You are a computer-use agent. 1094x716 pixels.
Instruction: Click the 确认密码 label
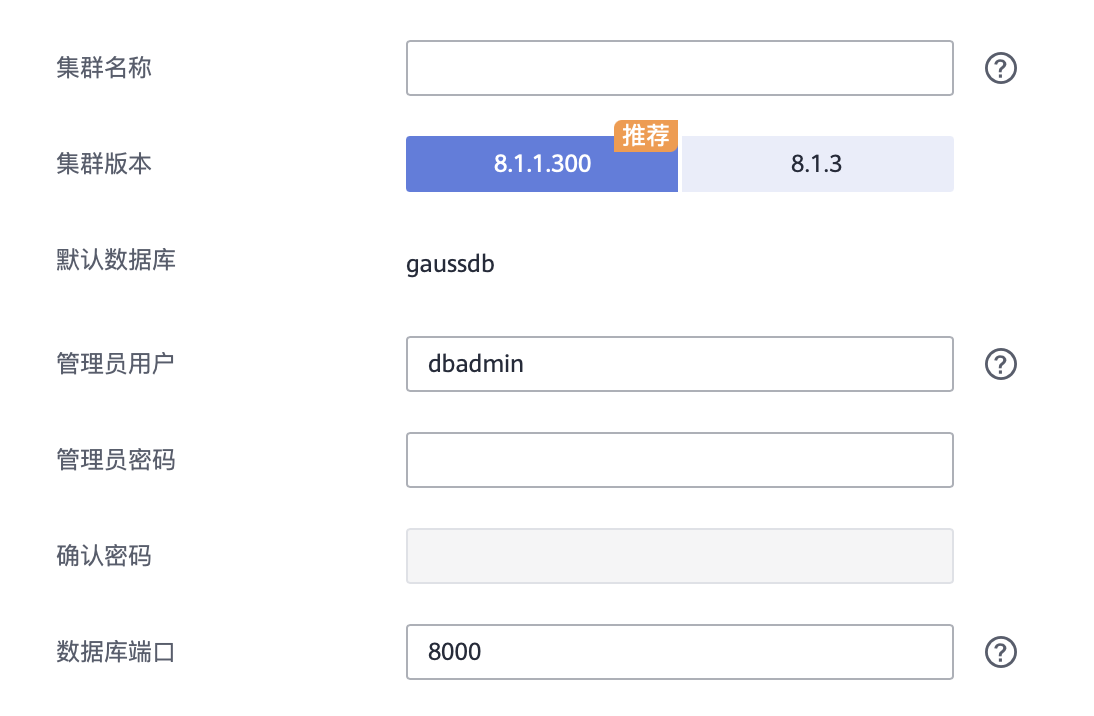(105, 556)
